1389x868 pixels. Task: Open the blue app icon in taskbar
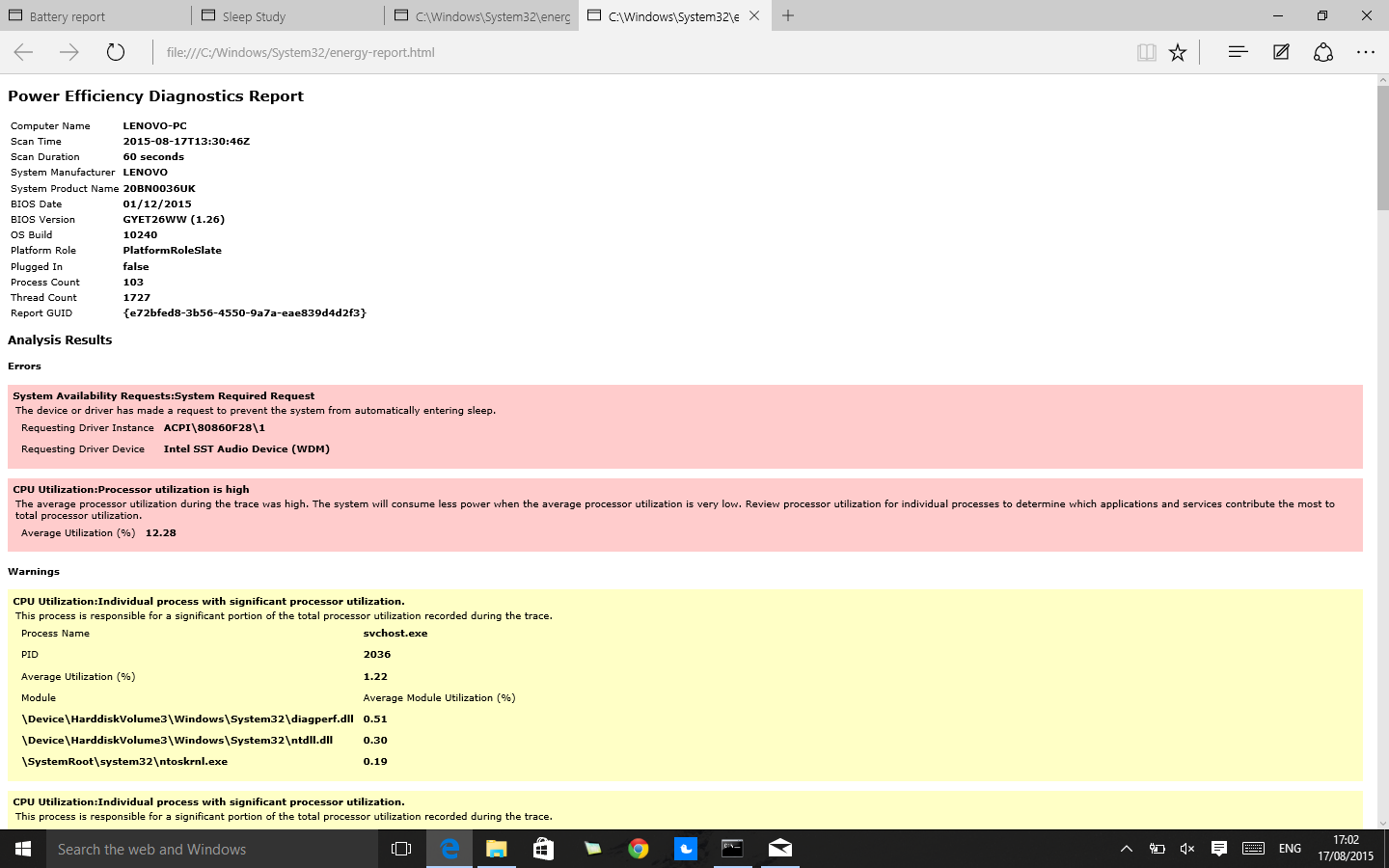pos(685,849)
